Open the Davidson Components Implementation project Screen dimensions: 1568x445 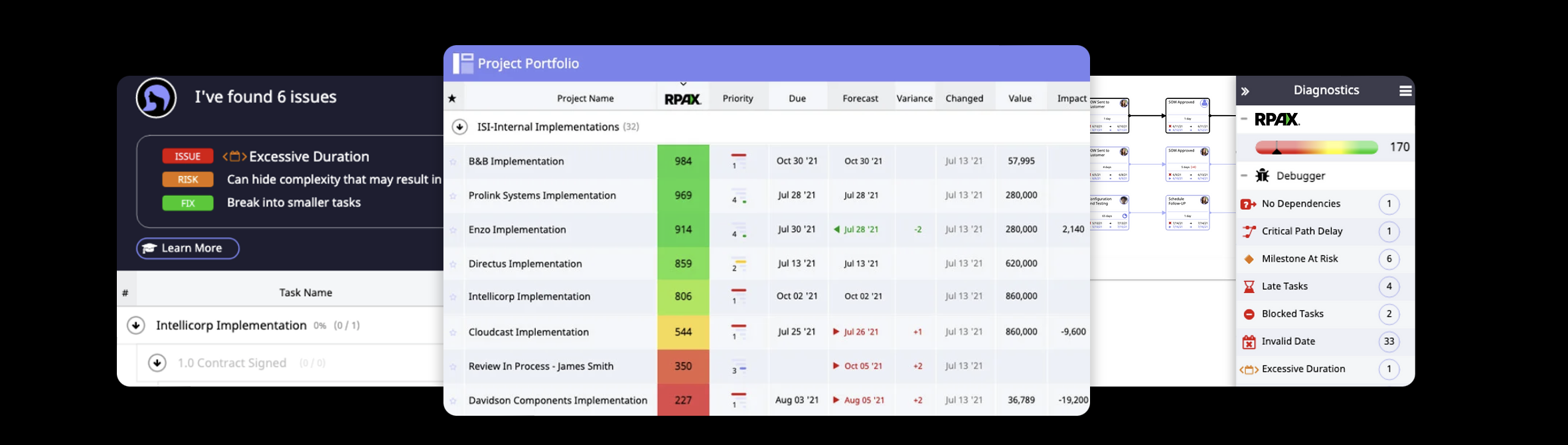(558, 400)
